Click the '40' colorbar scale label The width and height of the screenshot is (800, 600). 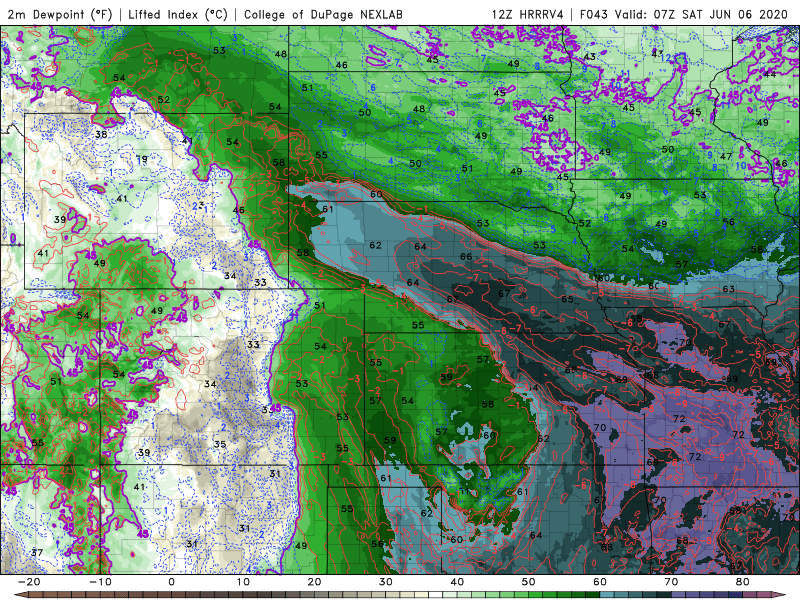coord(457,582)
